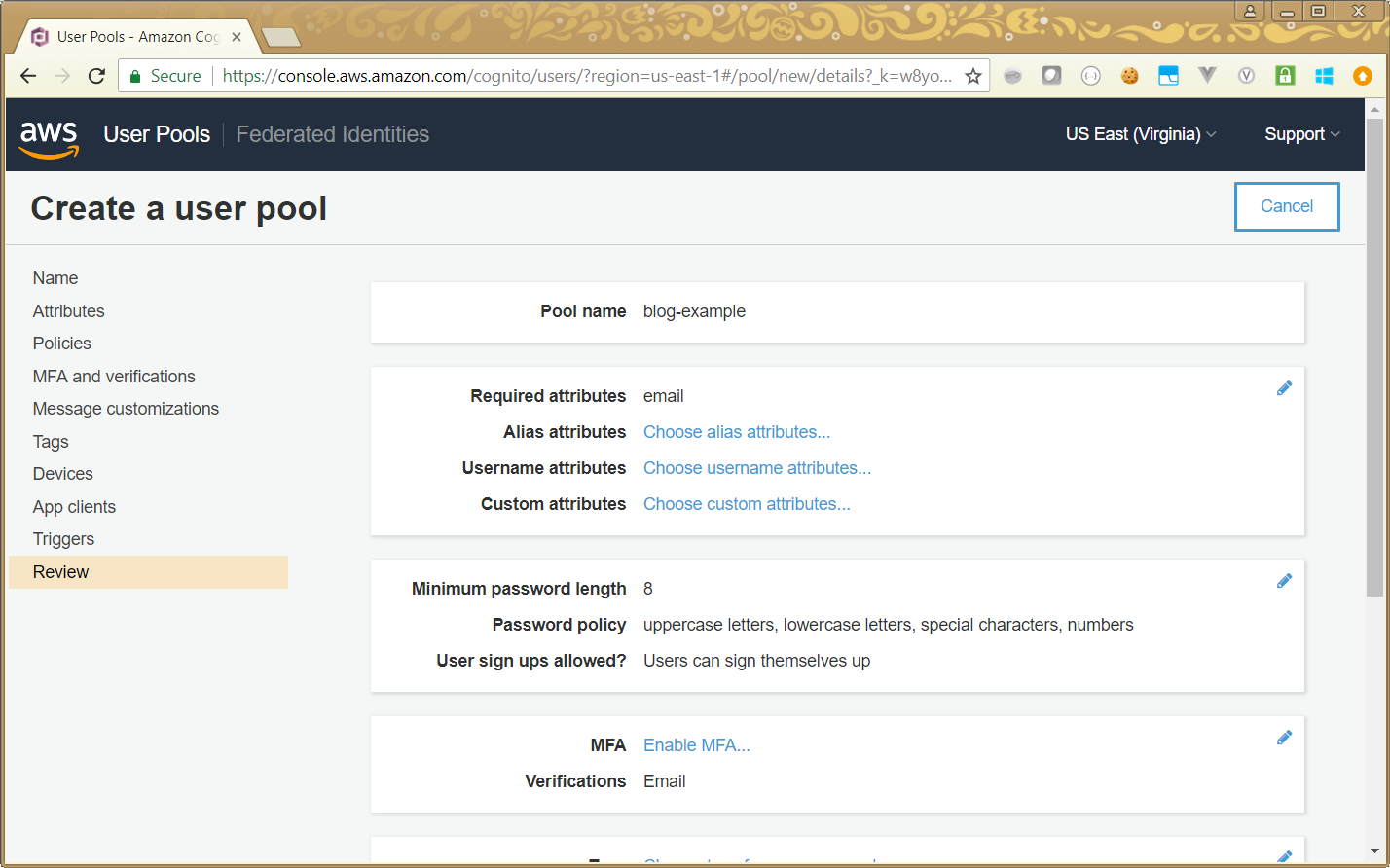The width and height of the screenshot is (1390, 868).
Task: Click Choose custom attributes link
Action: 747,504
